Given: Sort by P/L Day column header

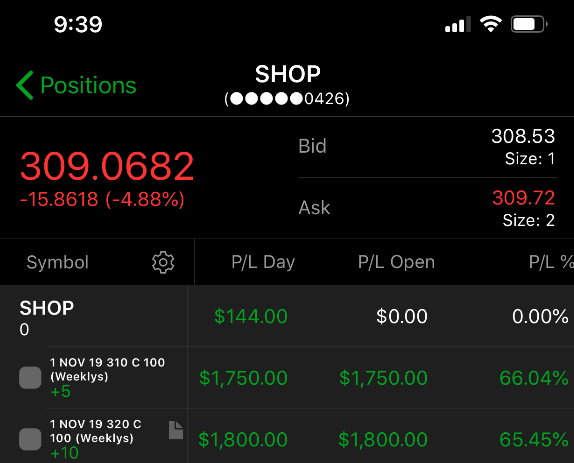Looking at the screenshot, I should click(263, 262).
